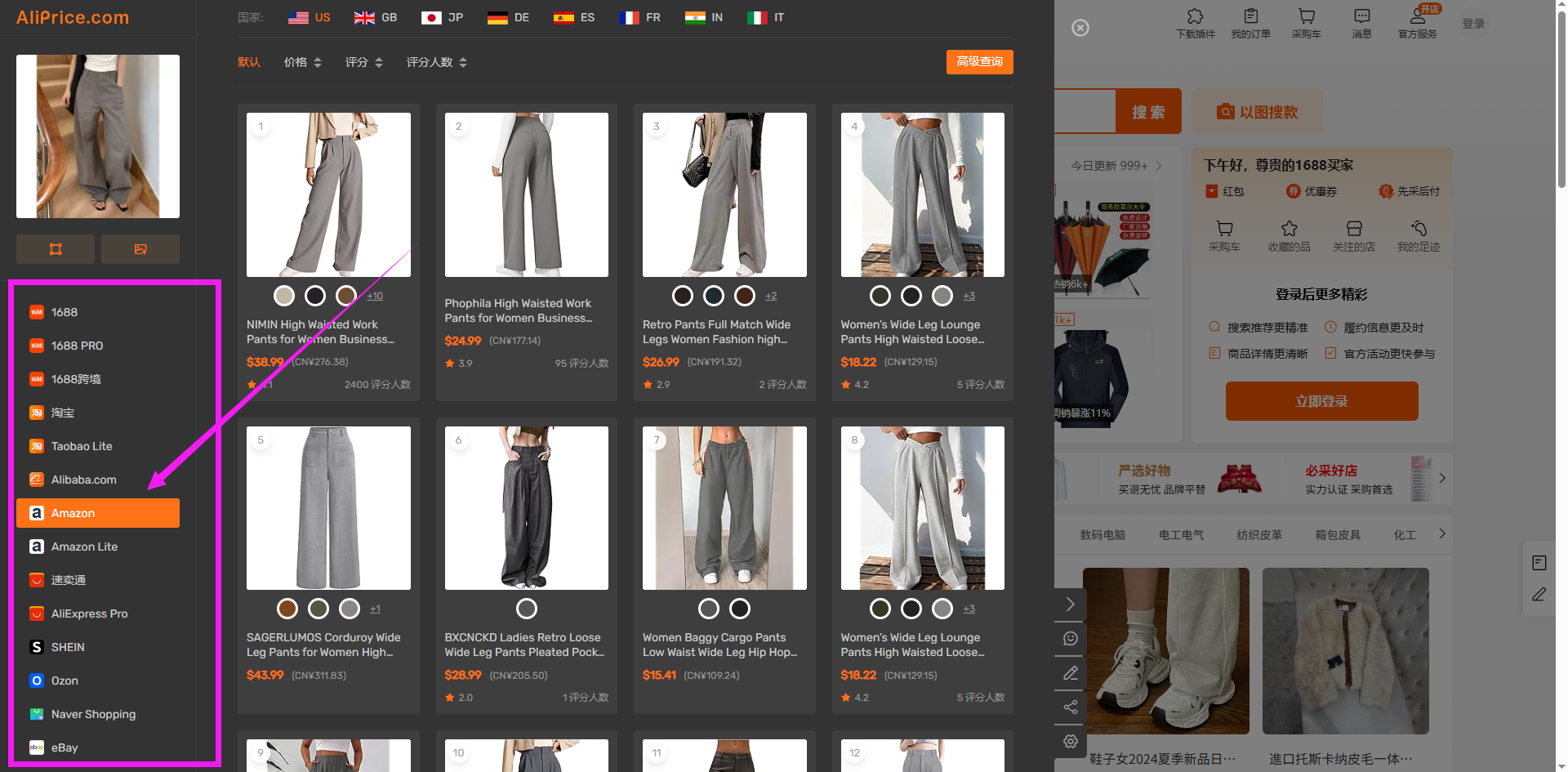The height and width of the screenshot is (772, 1568).
Task: Sort results by 评分人数 review count
Action: pos(436,62)
